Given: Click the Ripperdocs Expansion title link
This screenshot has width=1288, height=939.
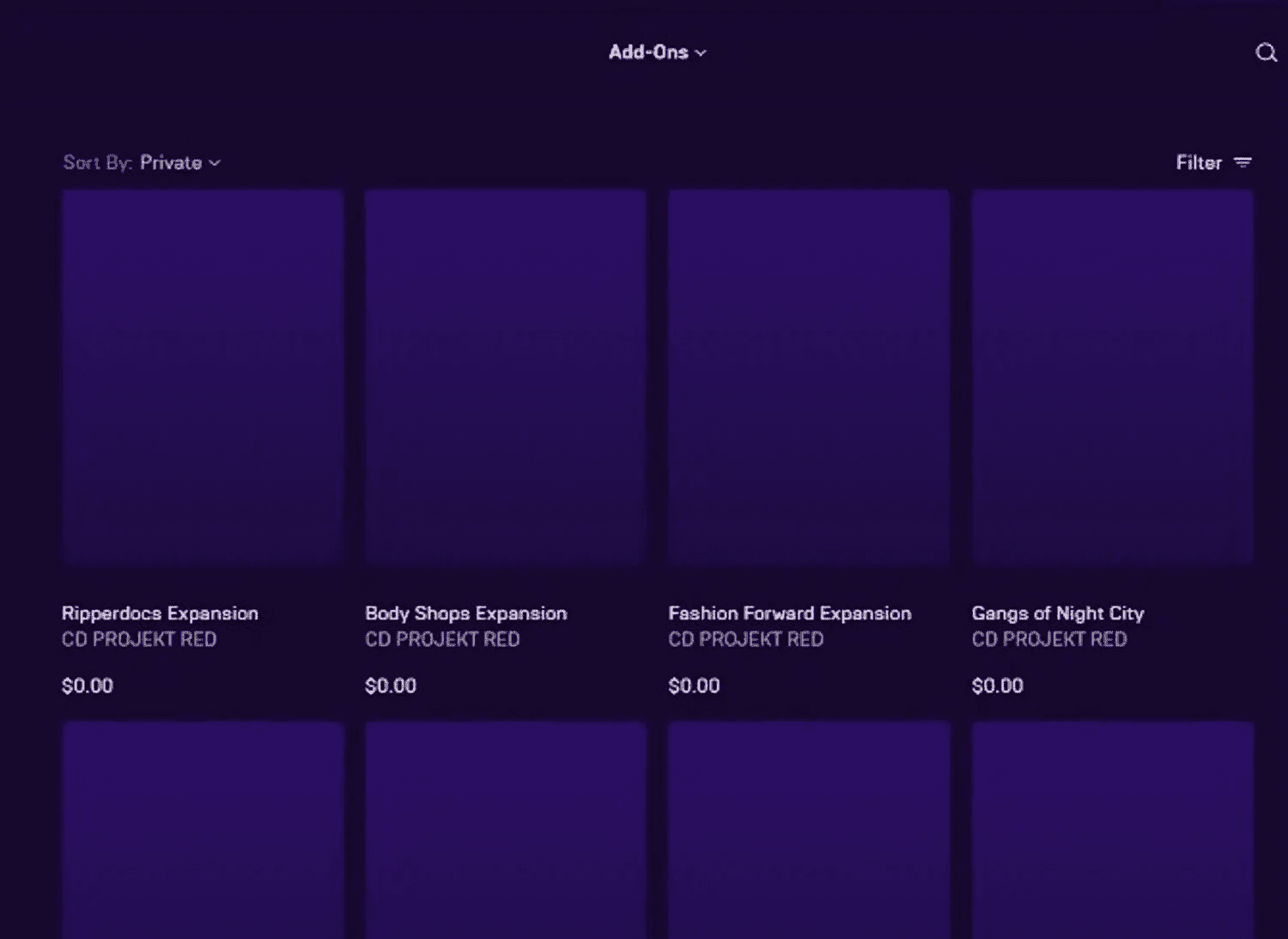Looking at the screenshot, I should point(160,613).
